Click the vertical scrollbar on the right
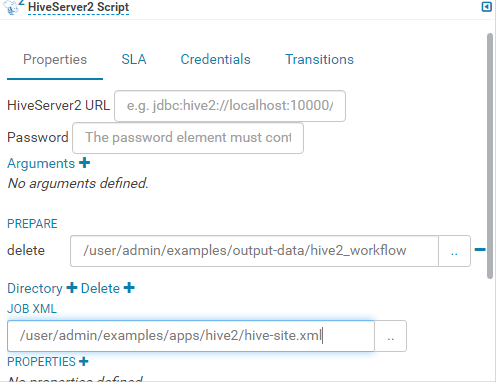This screenshot has width=496, height=382. [490, 156]
